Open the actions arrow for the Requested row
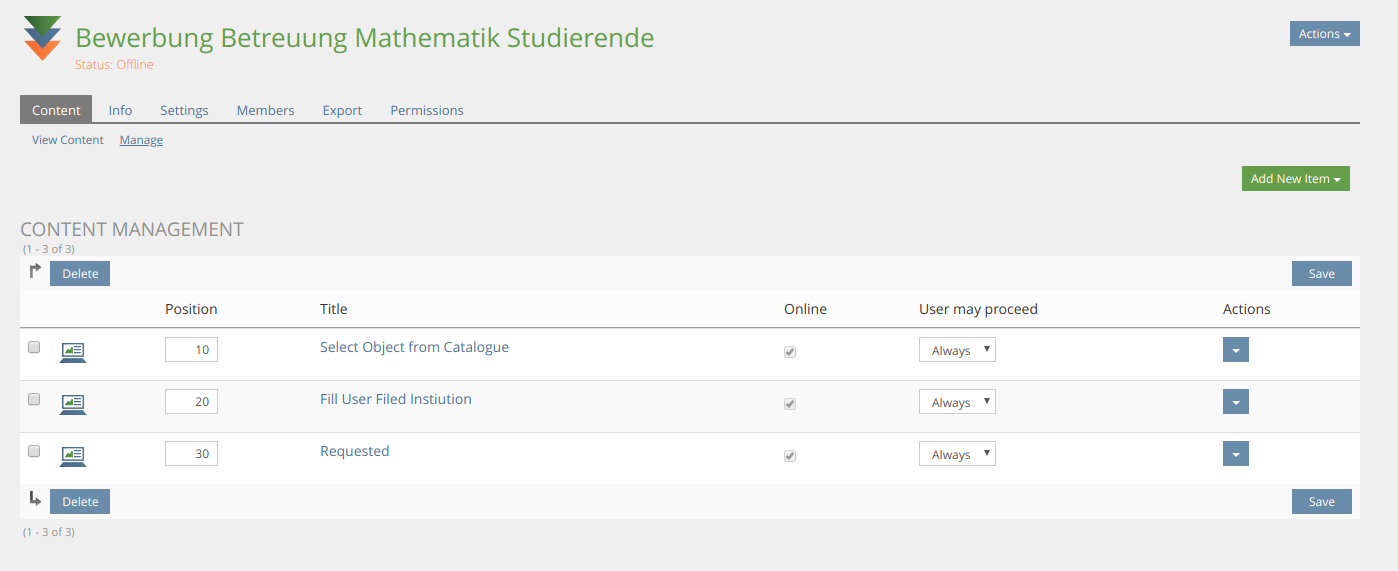Viewport: 1398px width, 571px height. tap(1235, 454)
